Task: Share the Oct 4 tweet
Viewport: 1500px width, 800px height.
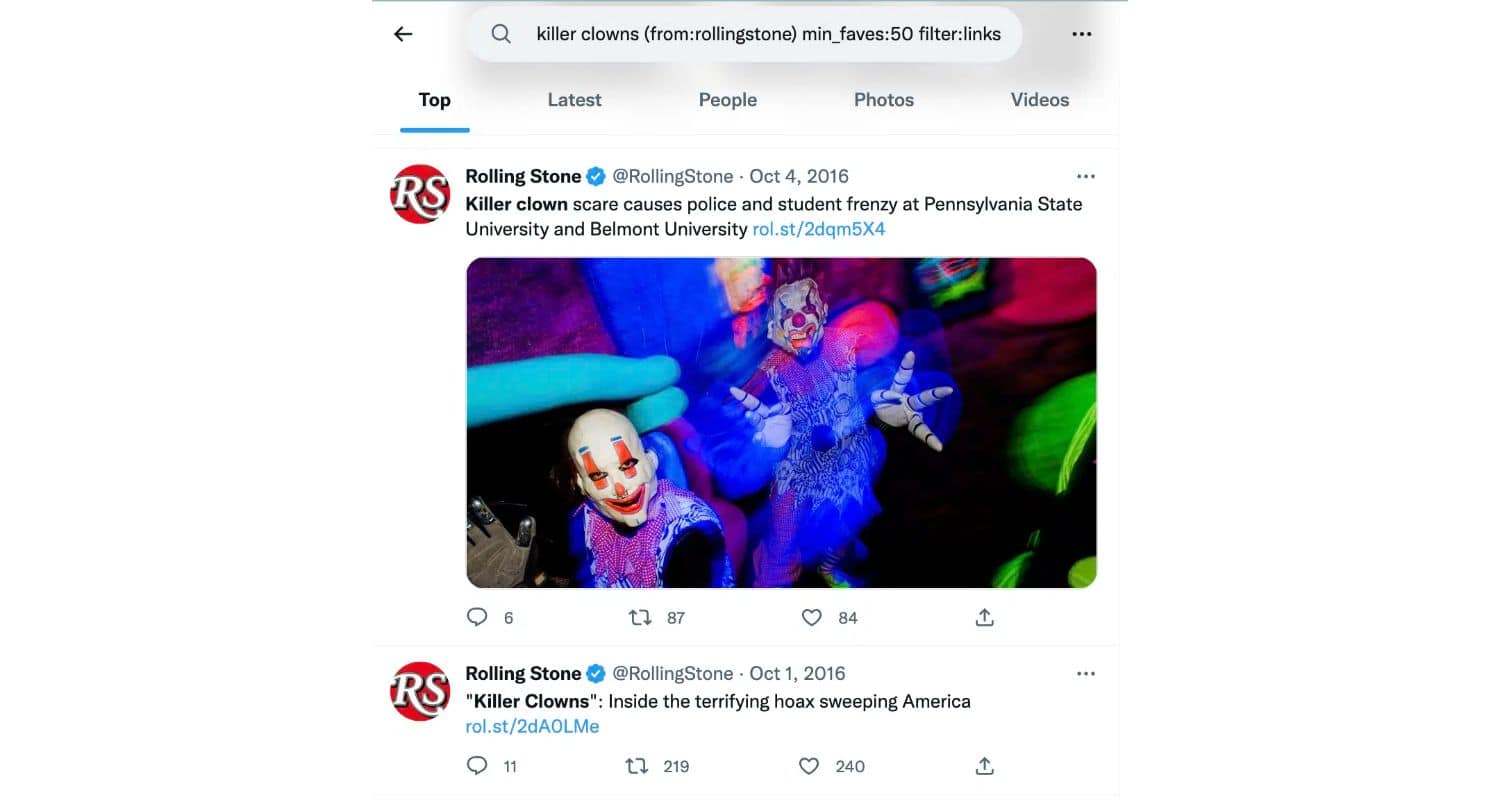Action: 984,617
